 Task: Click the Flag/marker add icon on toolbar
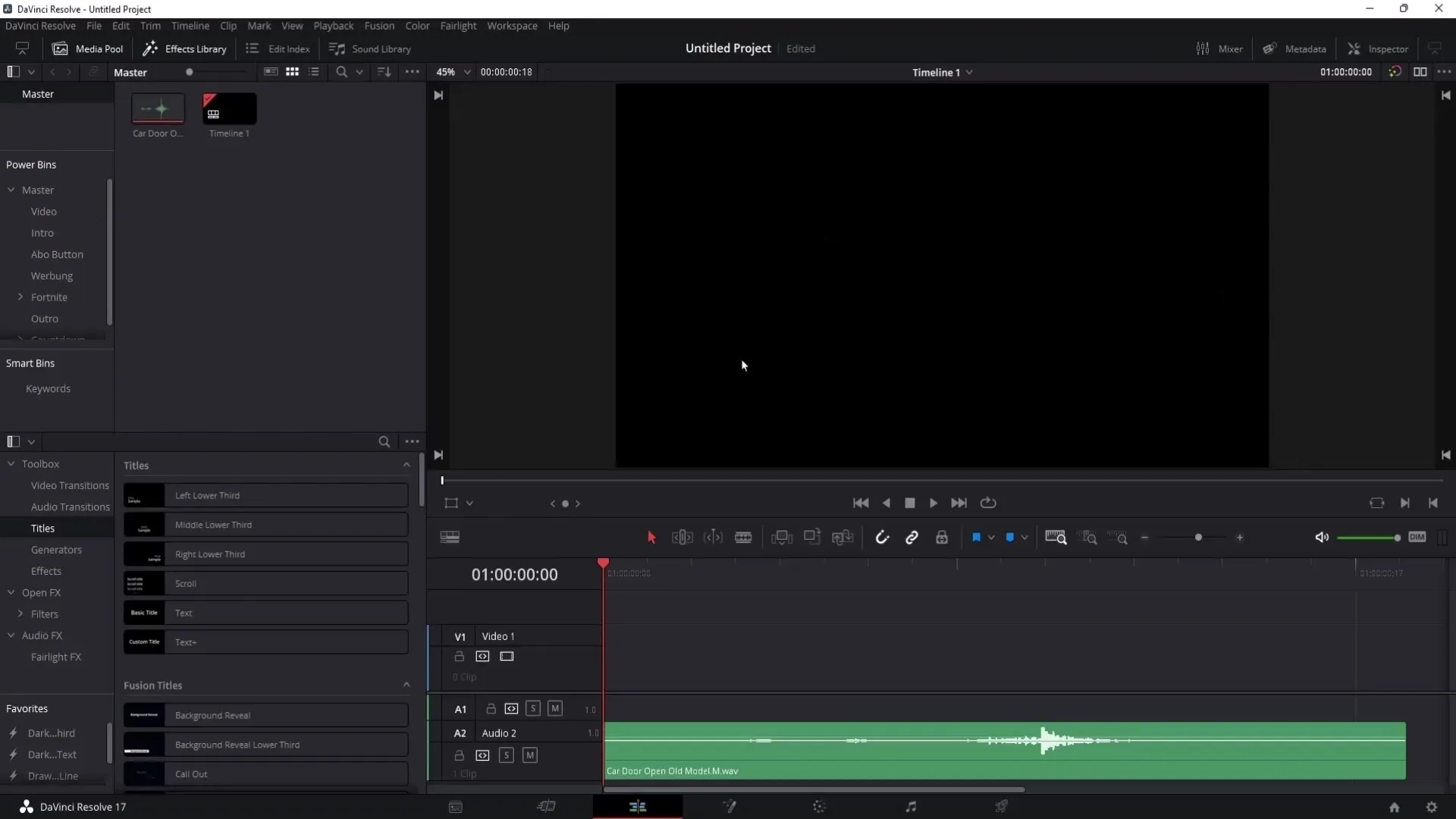click(977, 538)
